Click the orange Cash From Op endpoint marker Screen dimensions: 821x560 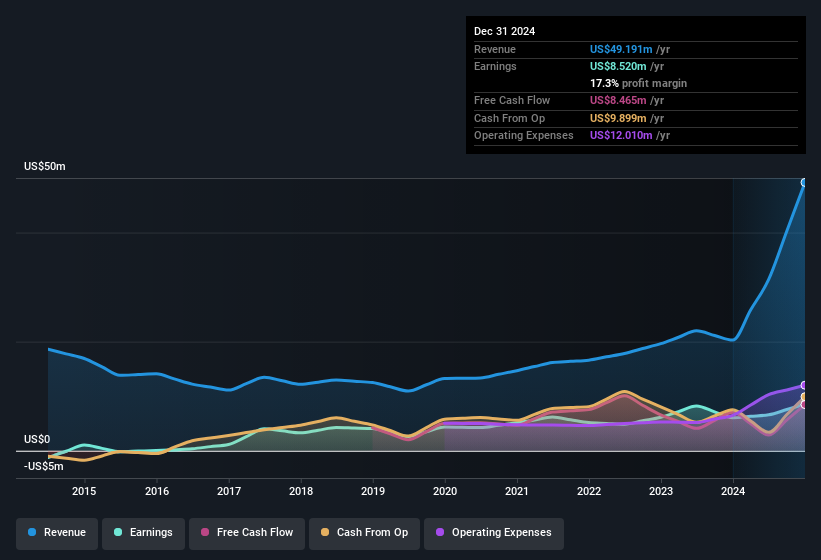pos(804,397)
